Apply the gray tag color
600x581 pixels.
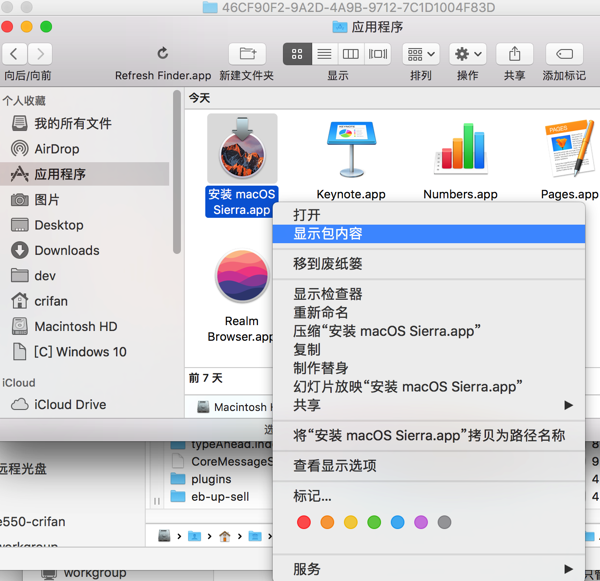click(x=444, y=522)
